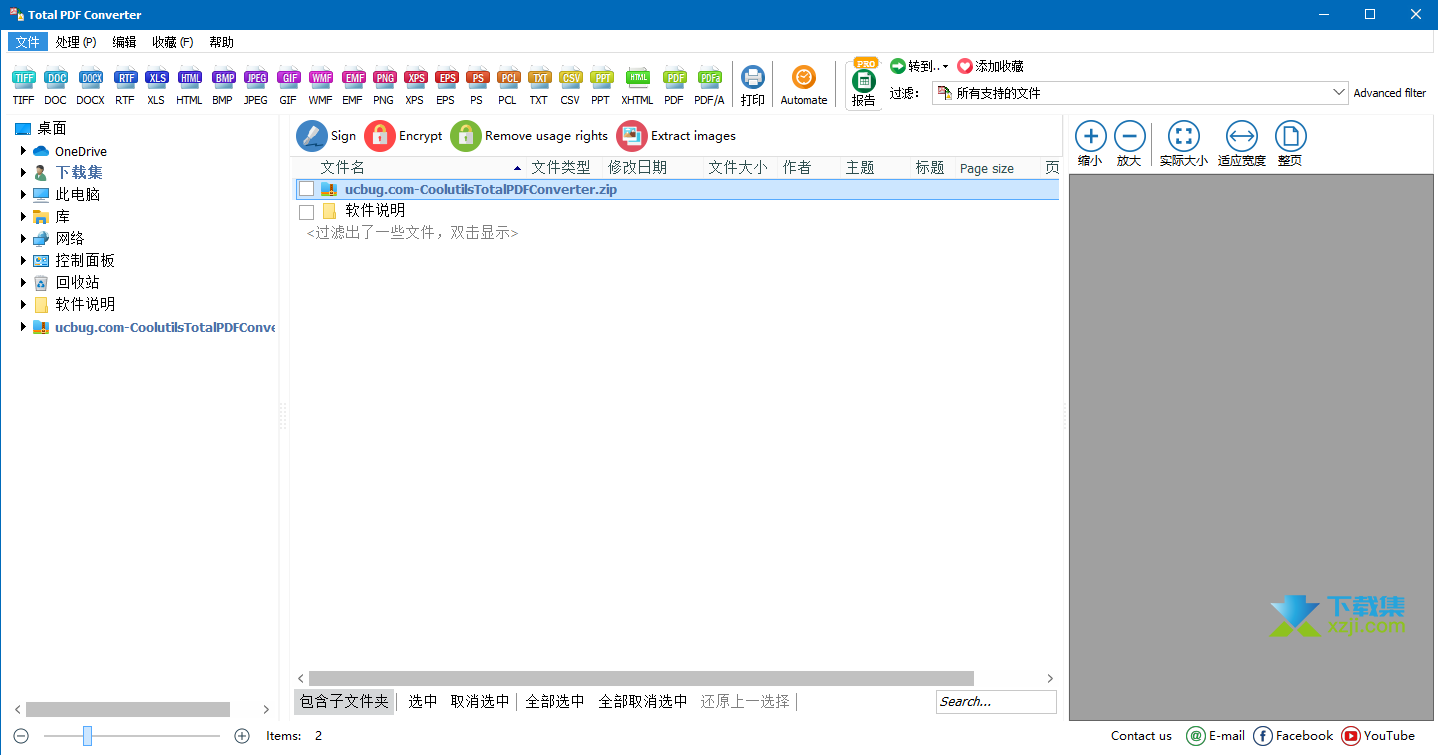Viewport: 1438px width, 755px height.
Task: Choose GIF output format icon
Action: coord(289,78)
